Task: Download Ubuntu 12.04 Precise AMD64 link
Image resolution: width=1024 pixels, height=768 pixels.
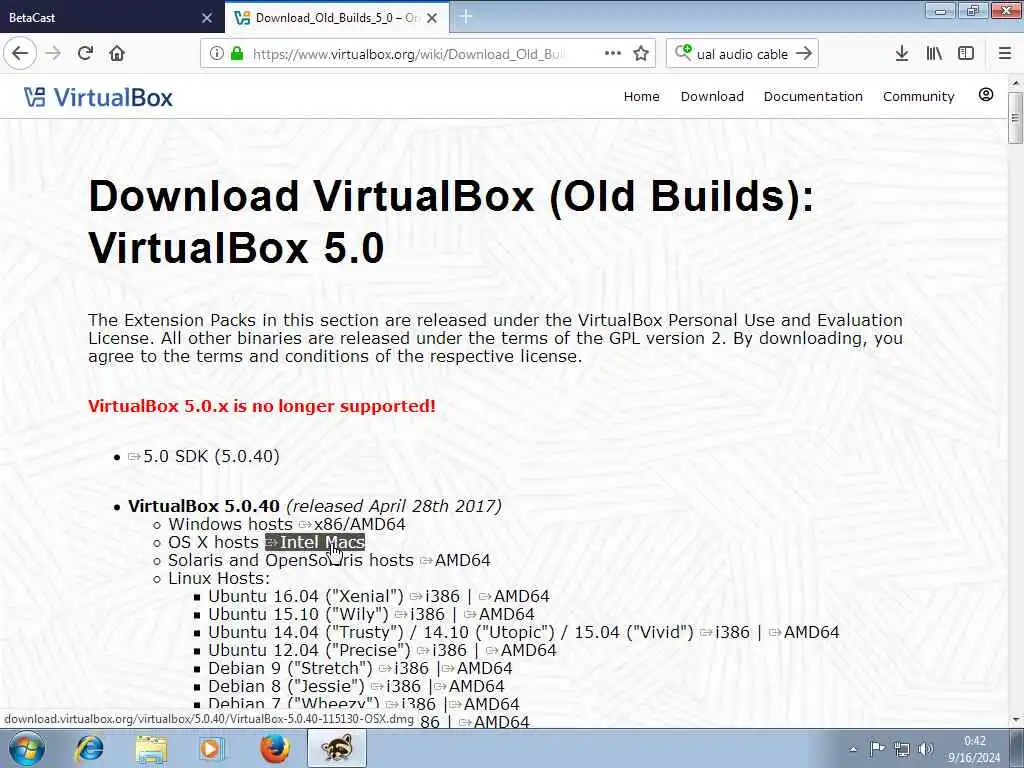Action: [522, 650]
